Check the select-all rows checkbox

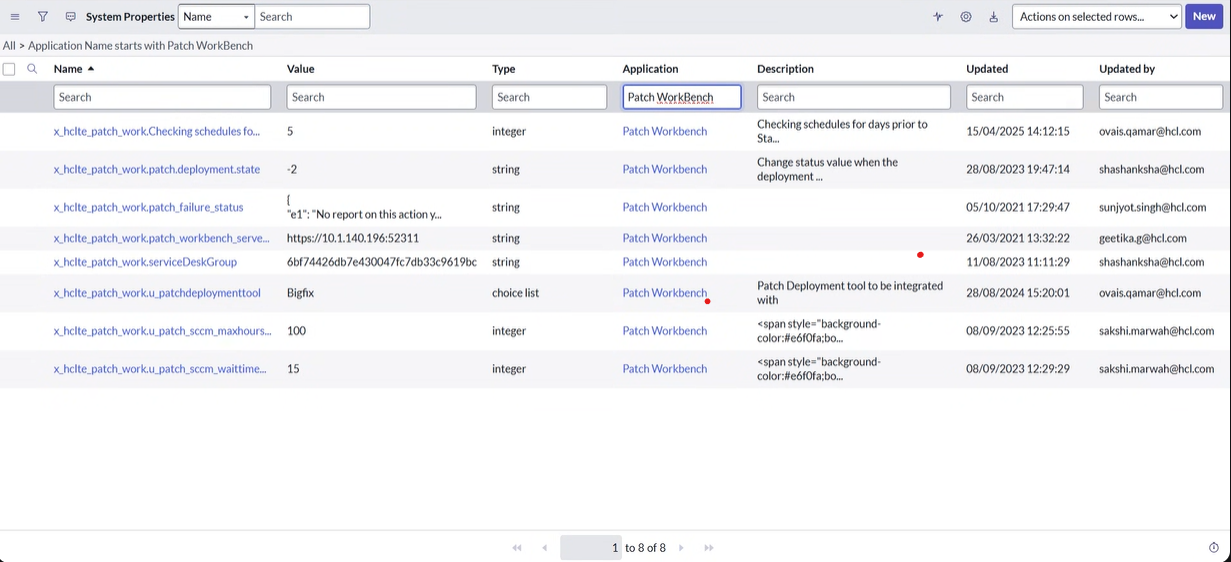coord(9,69)
